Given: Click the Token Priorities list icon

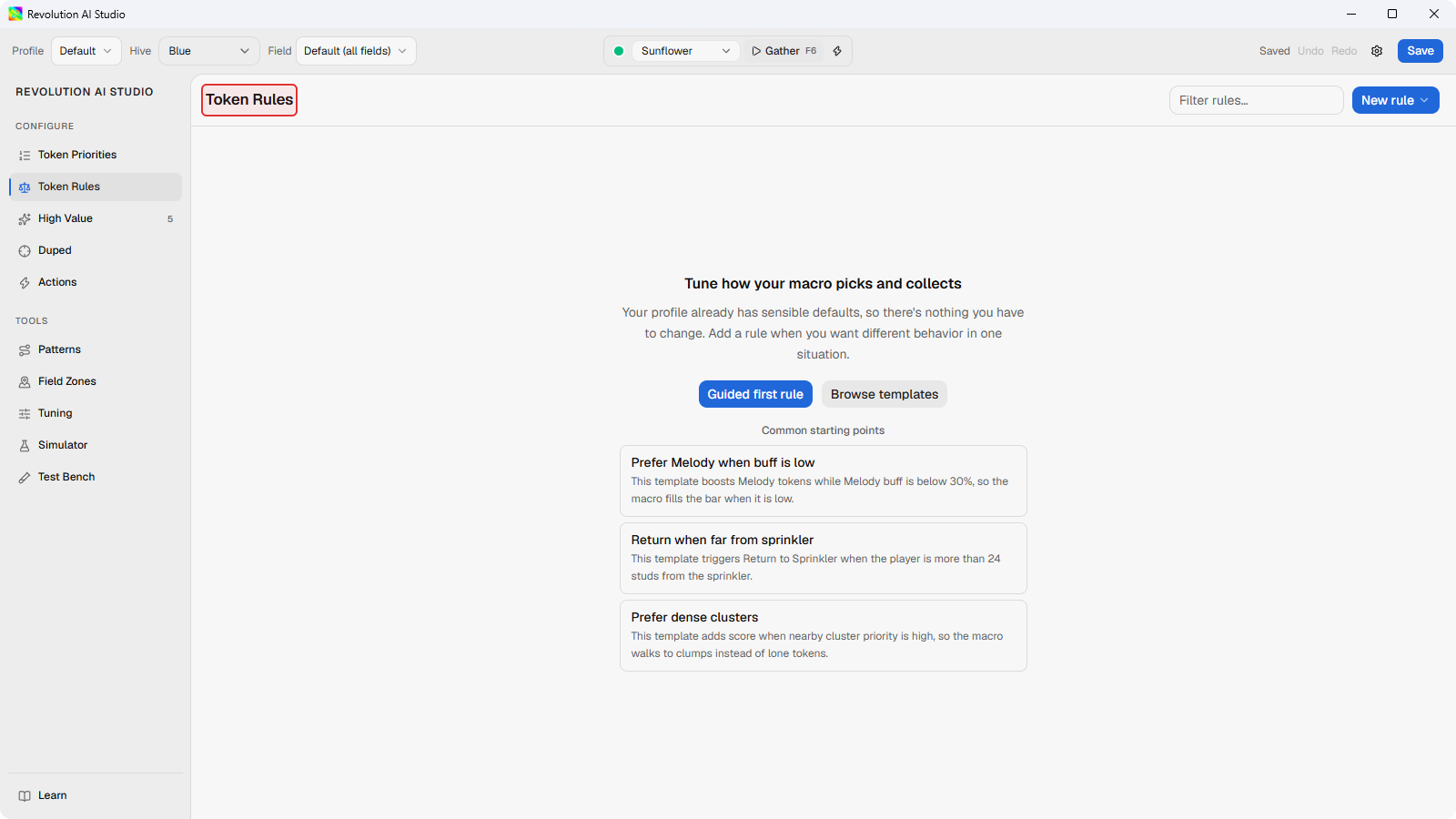Looking at the screenshot, I should pos(25,156).
